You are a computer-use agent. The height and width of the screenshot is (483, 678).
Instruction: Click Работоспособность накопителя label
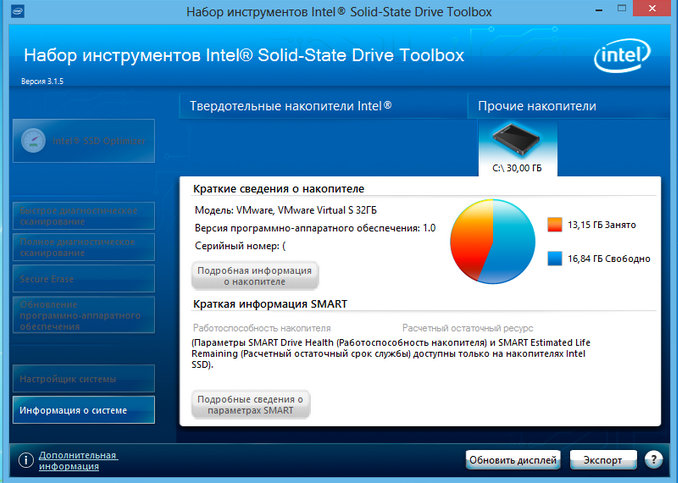click(262, 328)
